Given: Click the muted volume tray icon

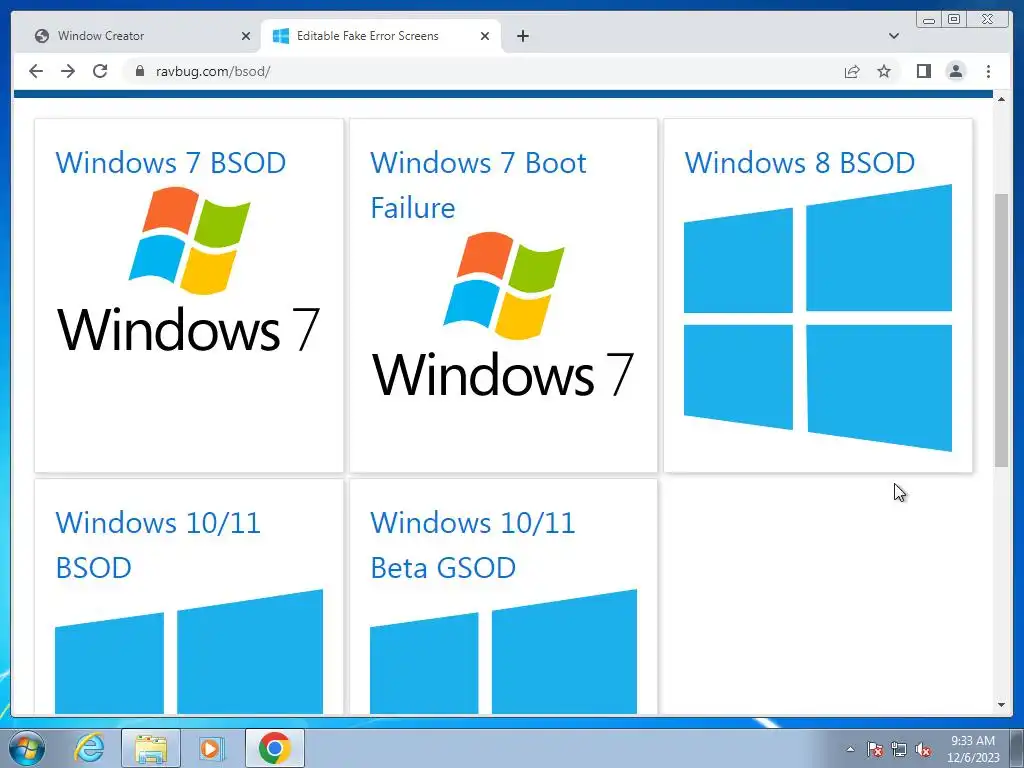Looking at the screenshot, I should pos(923,749).
